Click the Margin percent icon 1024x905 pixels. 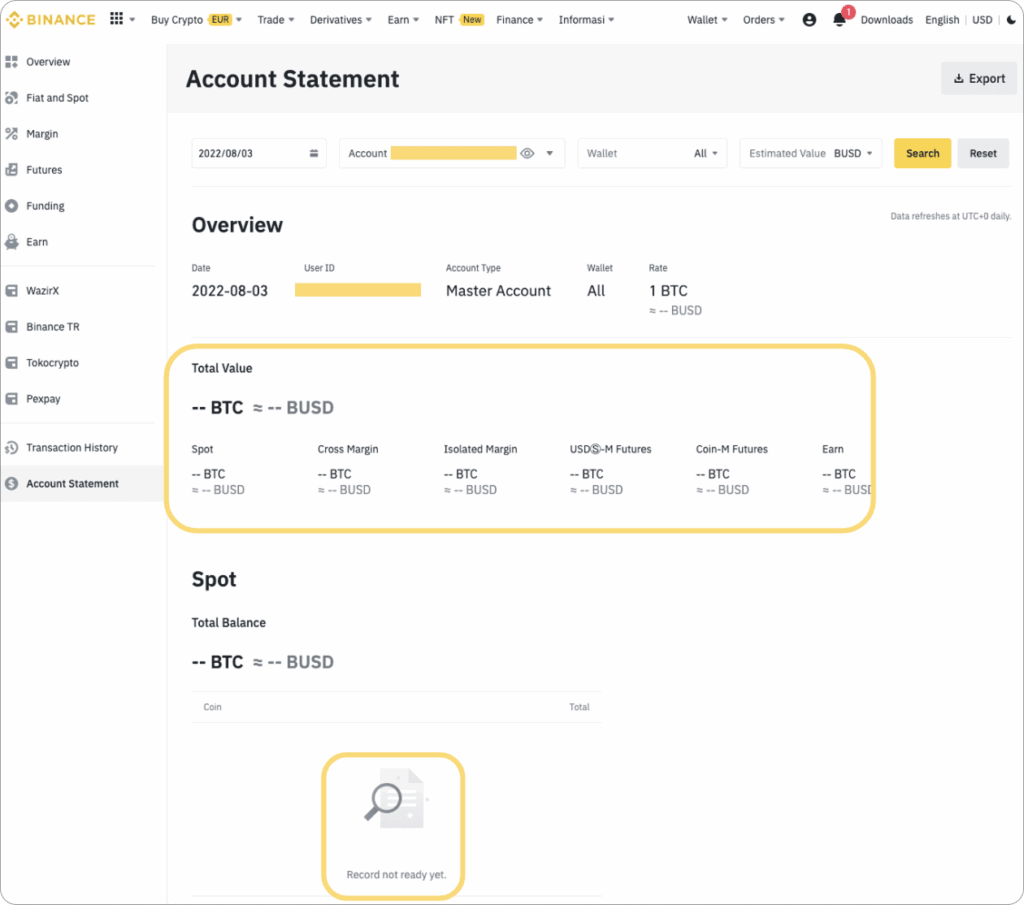pyautogui.click(x=11, y=134)
